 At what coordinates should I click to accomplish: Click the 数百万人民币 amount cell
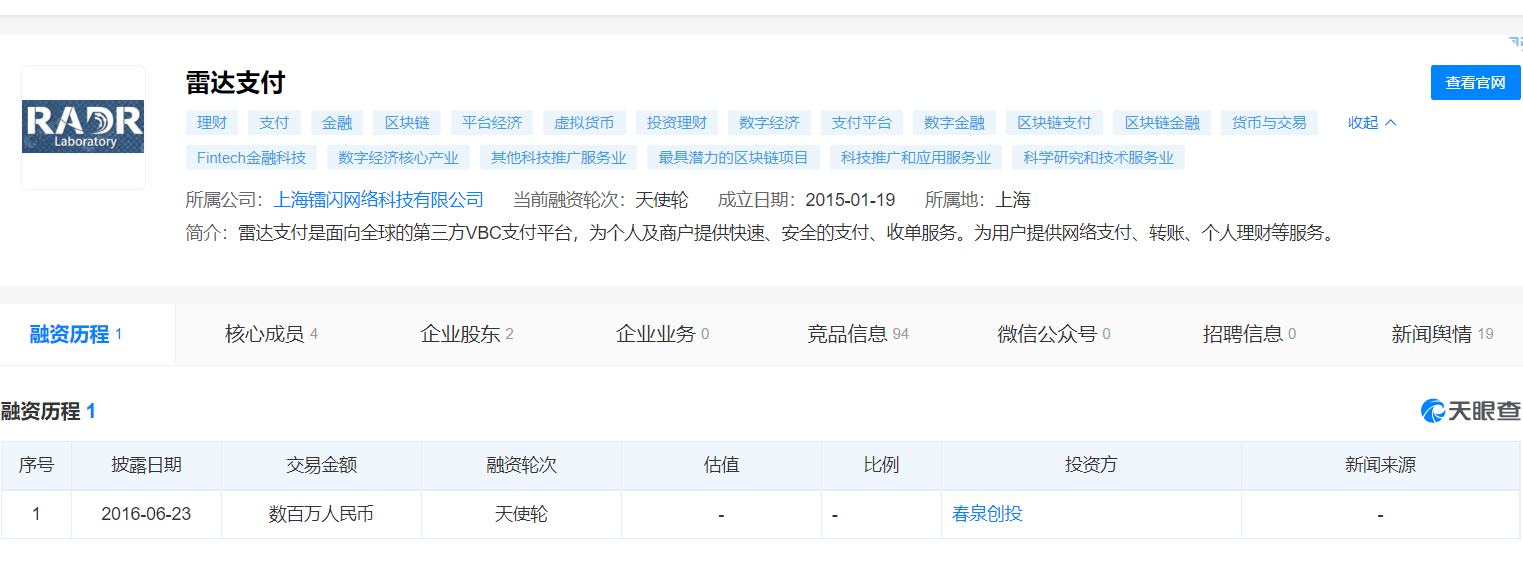(x=321, y=514)
